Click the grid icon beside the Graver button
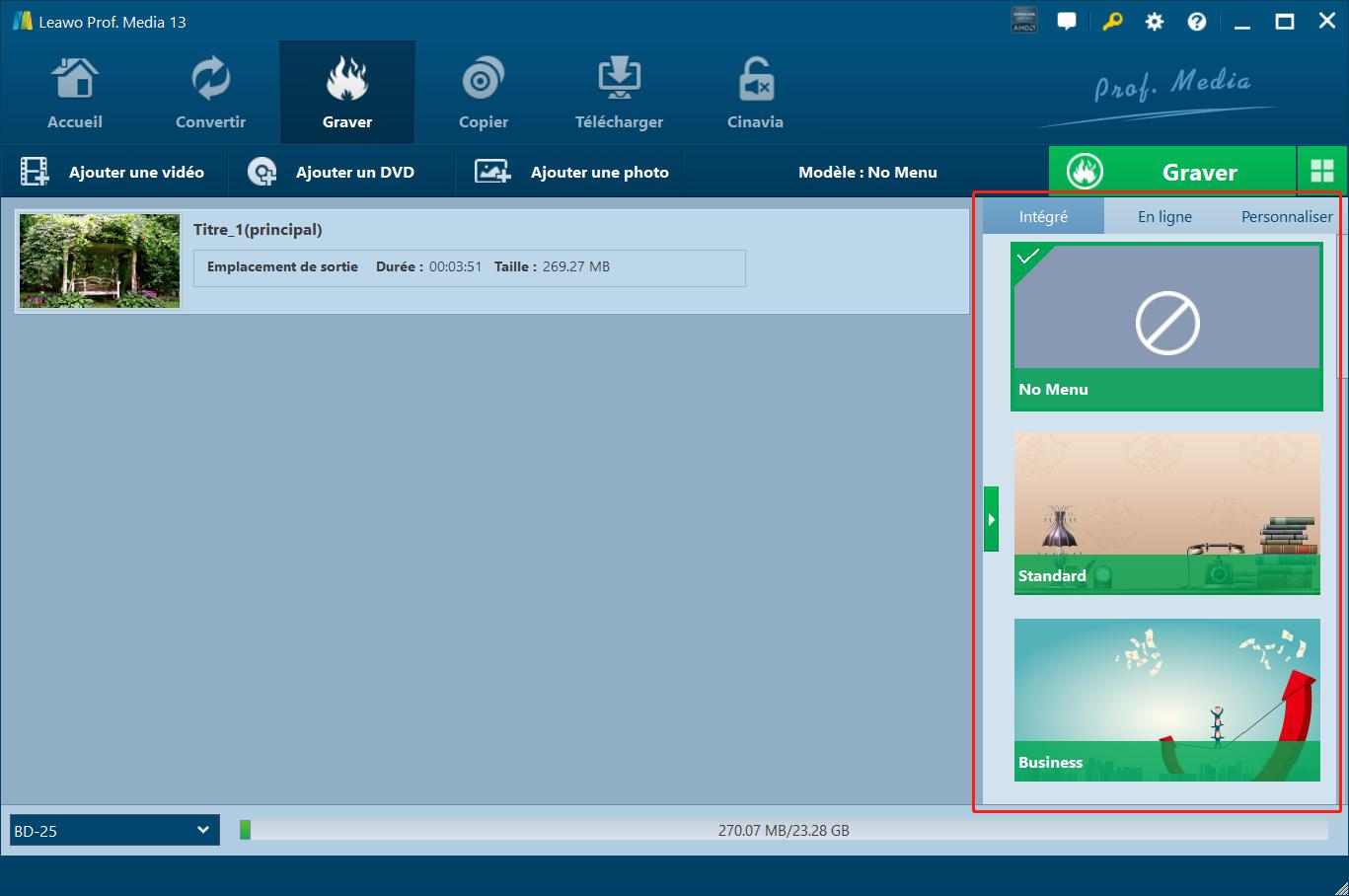Screen dimensions: 1349x896 (x=1321, y=171)
